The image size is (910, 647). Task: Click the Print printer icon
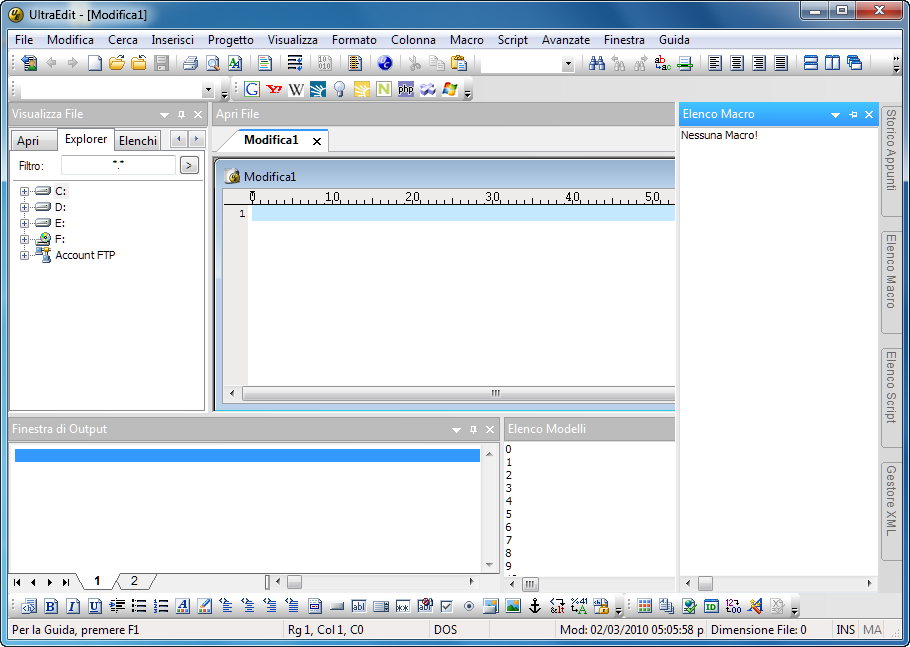[x=190, y=63]
